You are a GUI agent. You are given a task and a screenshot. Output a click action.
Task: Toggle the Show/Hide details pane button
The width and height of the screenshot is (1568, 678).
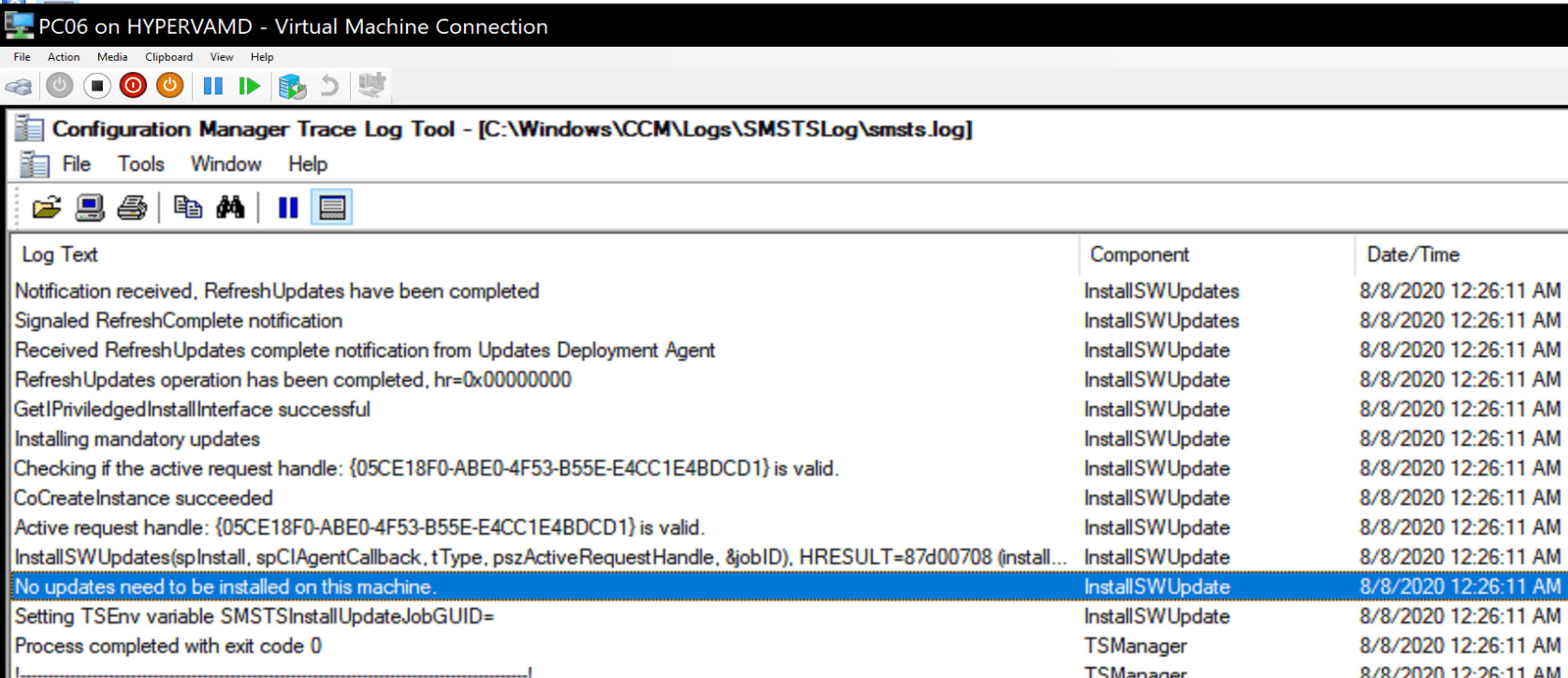pos(332,208)
